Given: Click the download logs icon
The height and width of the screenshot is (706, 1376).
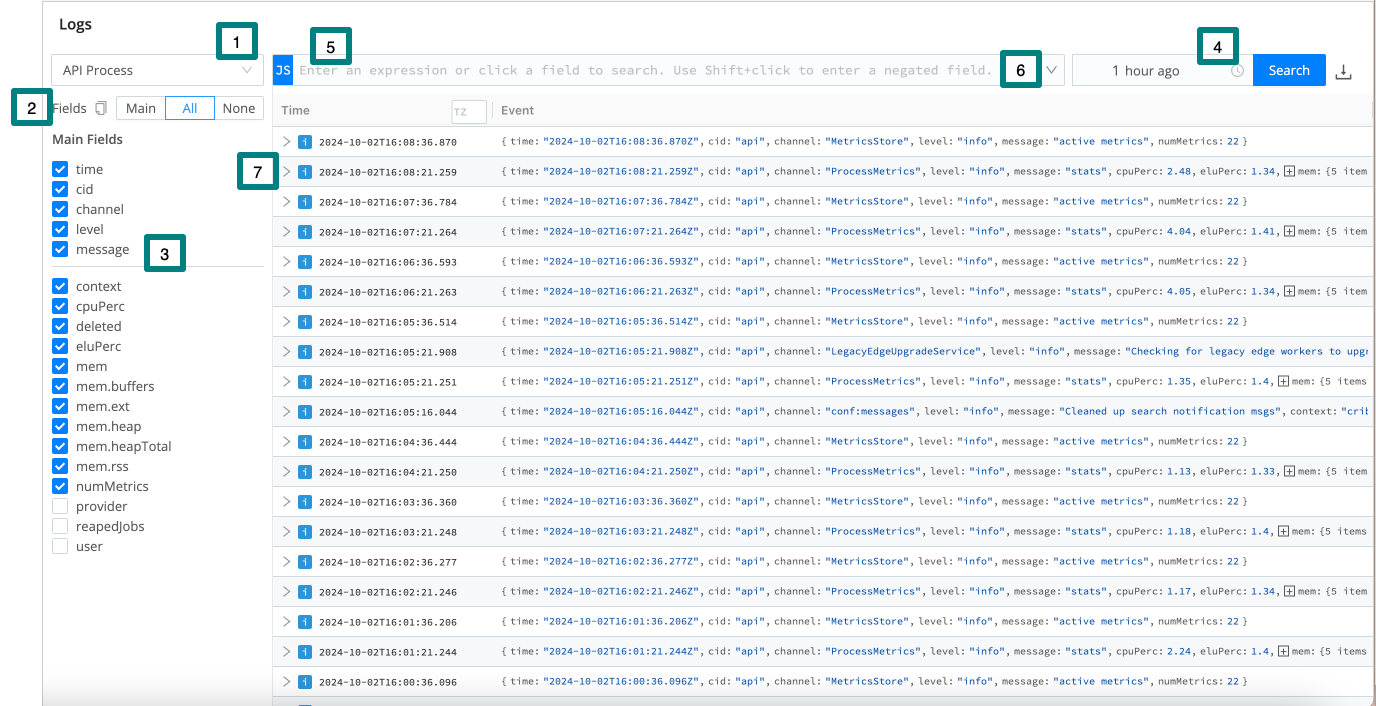Looking at the screenshot, I should click(1343, 70).
